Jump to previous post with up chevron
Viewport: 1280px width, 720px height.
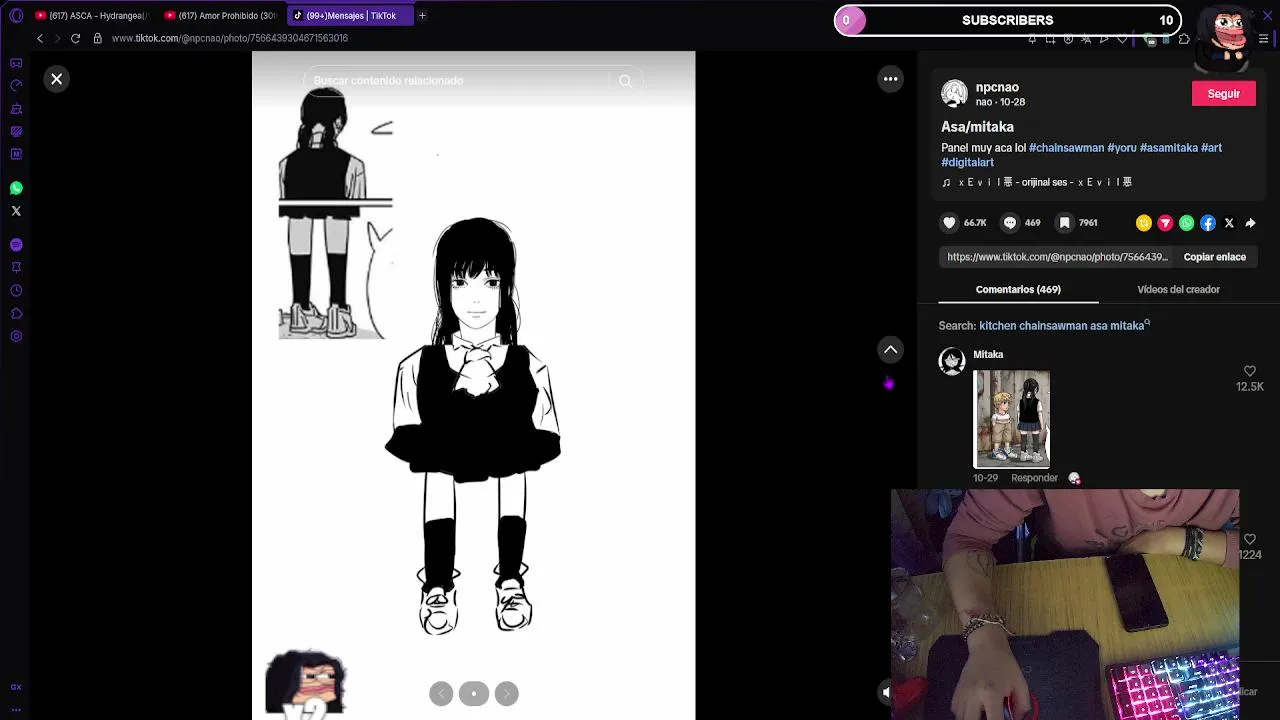(x=890, y=350)
